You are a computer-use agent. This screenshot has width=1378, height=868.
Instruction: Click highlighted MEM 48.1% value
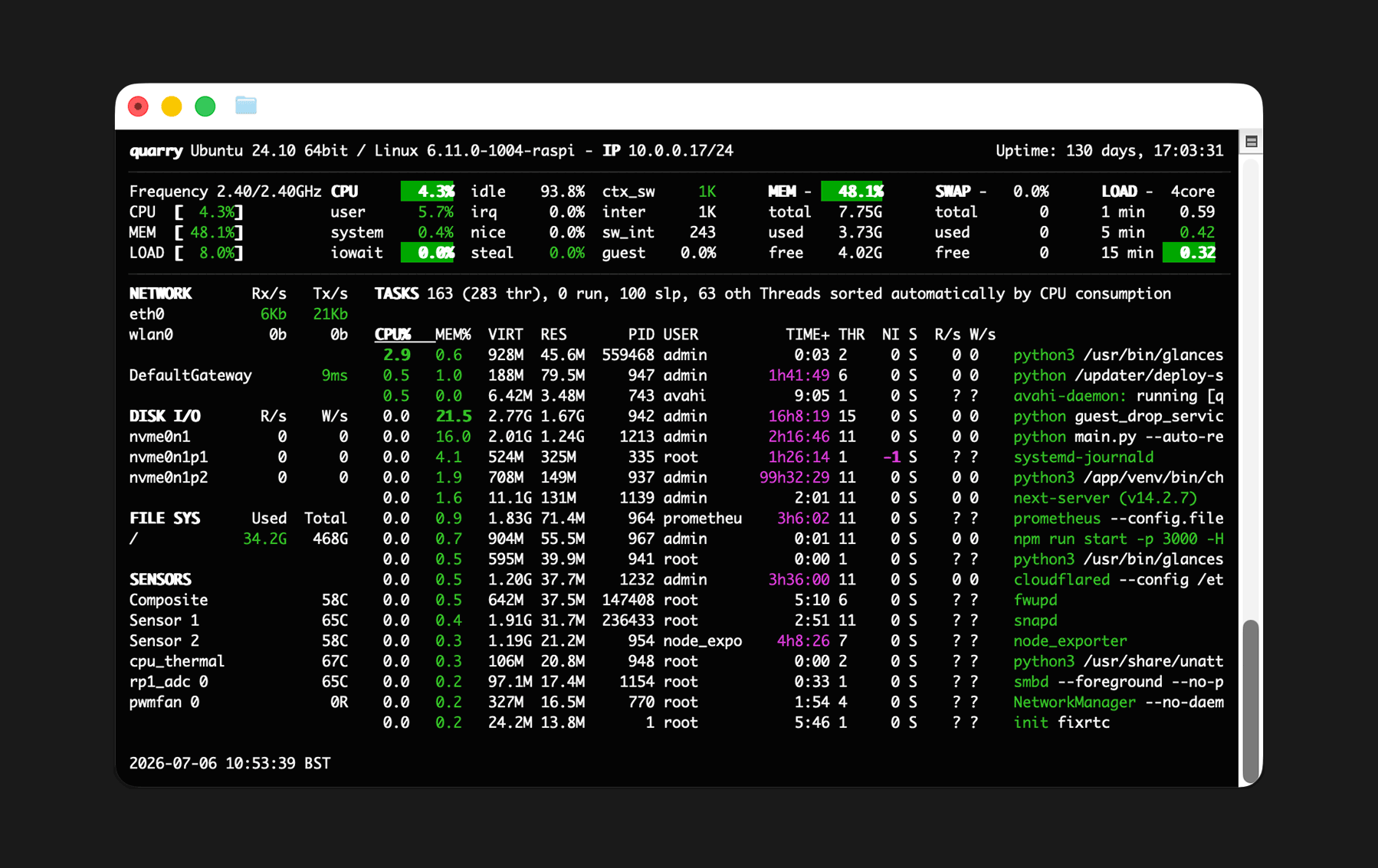(x=852, y=192)
